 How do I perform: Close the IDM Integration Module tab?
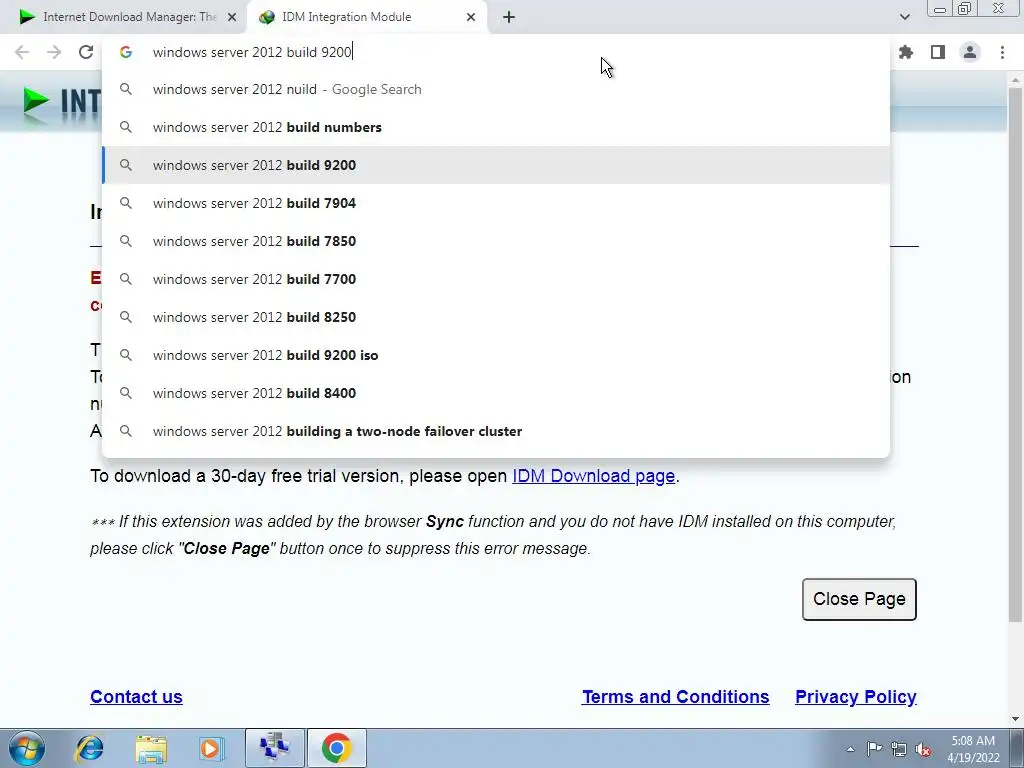(471, 17)
